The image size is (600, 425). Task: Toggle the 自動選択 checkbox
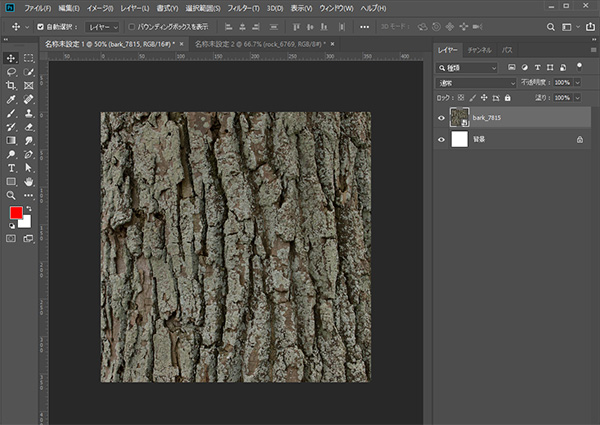pos(41,27)
